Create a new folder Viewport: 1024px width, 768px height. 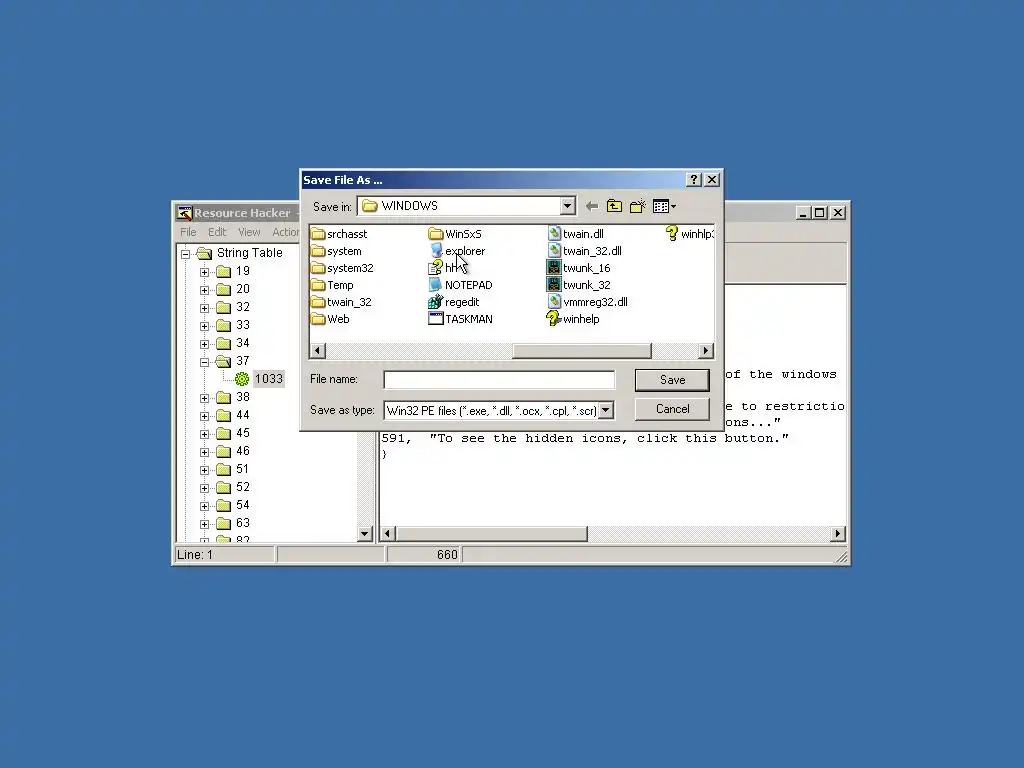(637, 206)
